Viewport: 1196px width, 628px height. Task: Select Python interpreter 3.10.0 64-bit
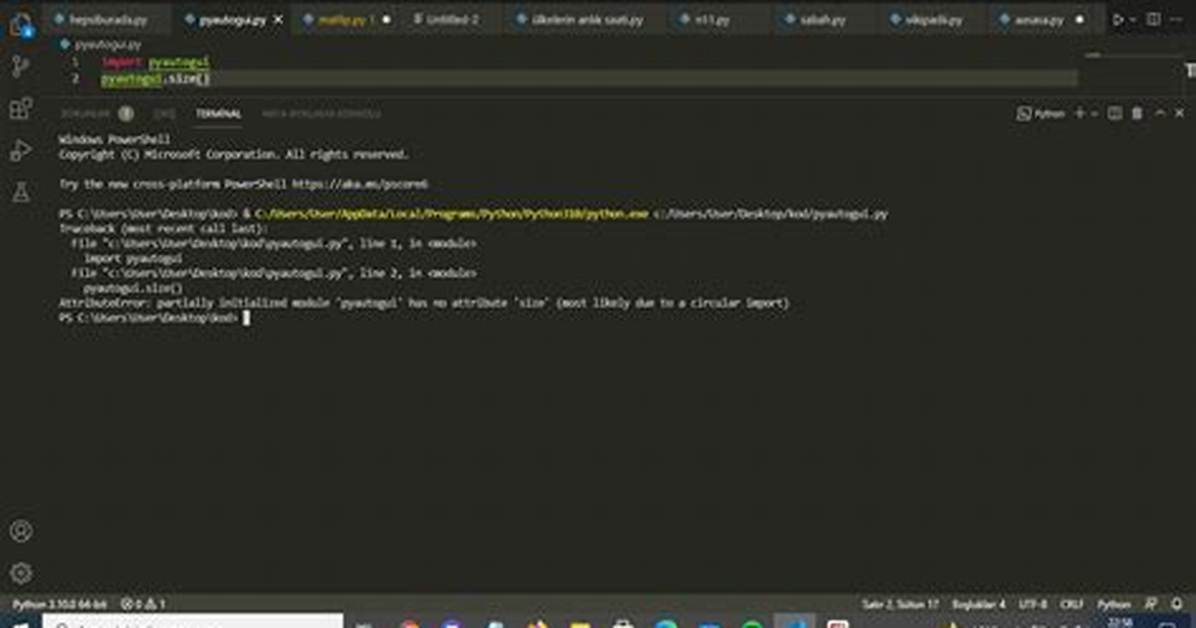point(59,604)
